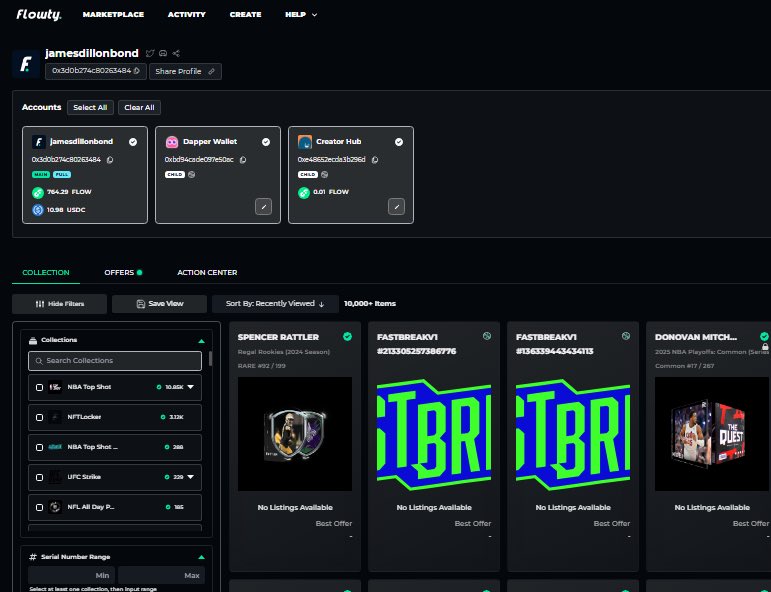771x592 pixels.
Task: Click the profile avatar F logo
Action: (26, 64)
